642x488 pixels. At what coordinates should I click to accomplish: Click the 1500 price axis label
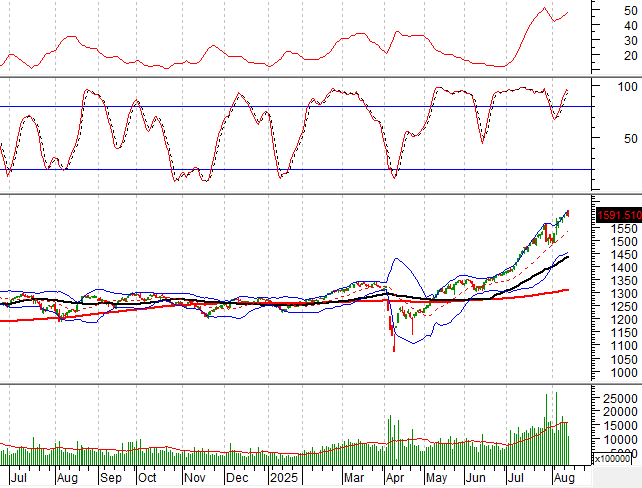coord(624,242)
